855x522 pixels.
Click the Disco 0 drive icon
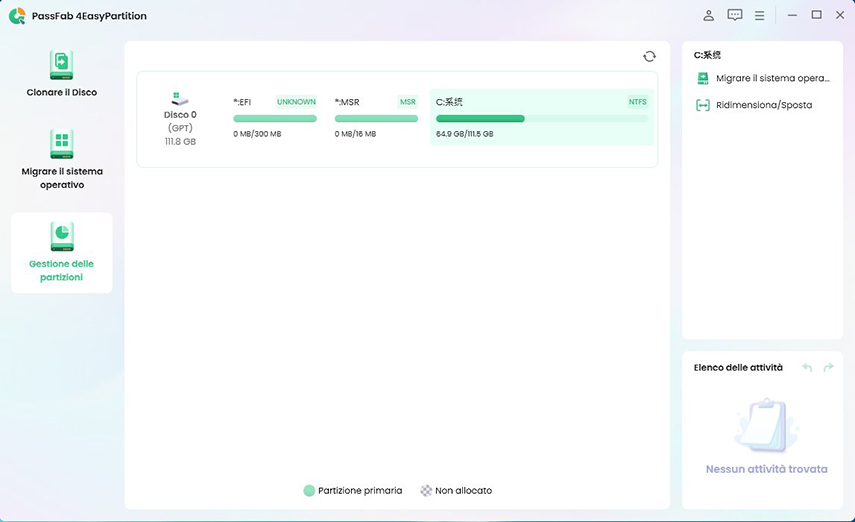(180, 98)
